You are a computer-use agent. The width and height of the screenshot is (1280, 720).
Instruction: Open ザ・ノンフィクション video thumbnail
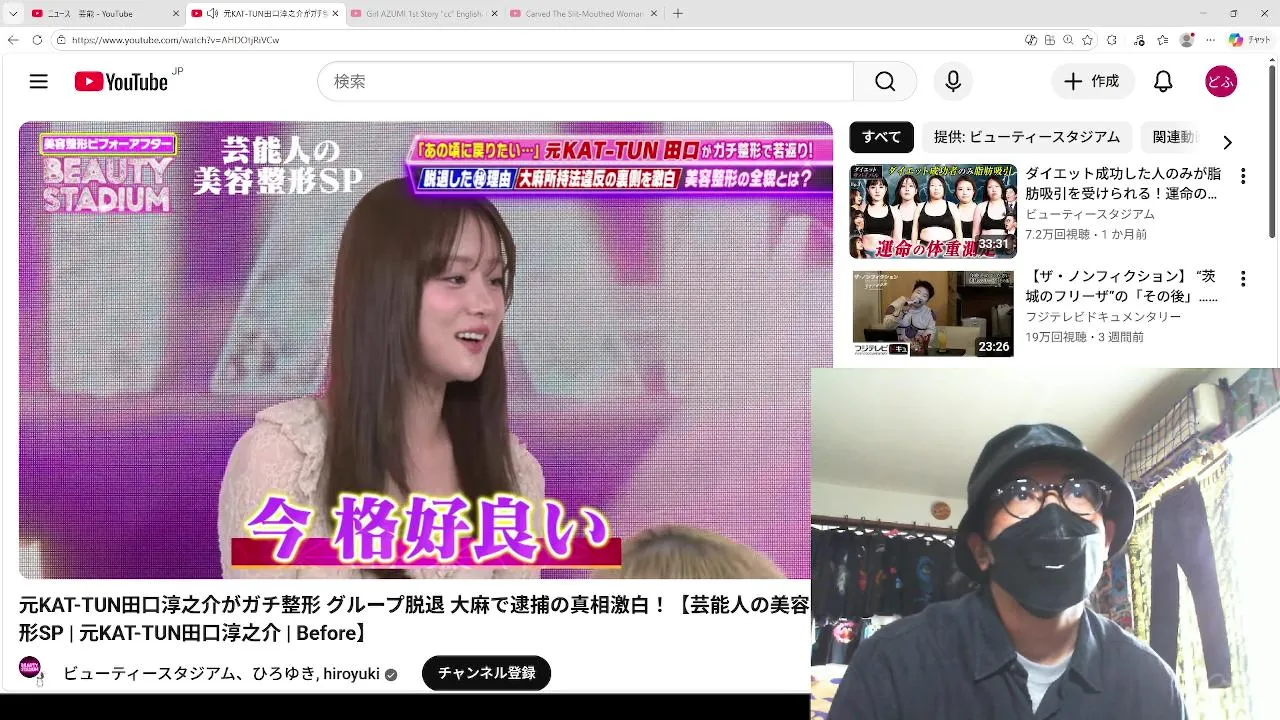(x=933, y=314)
